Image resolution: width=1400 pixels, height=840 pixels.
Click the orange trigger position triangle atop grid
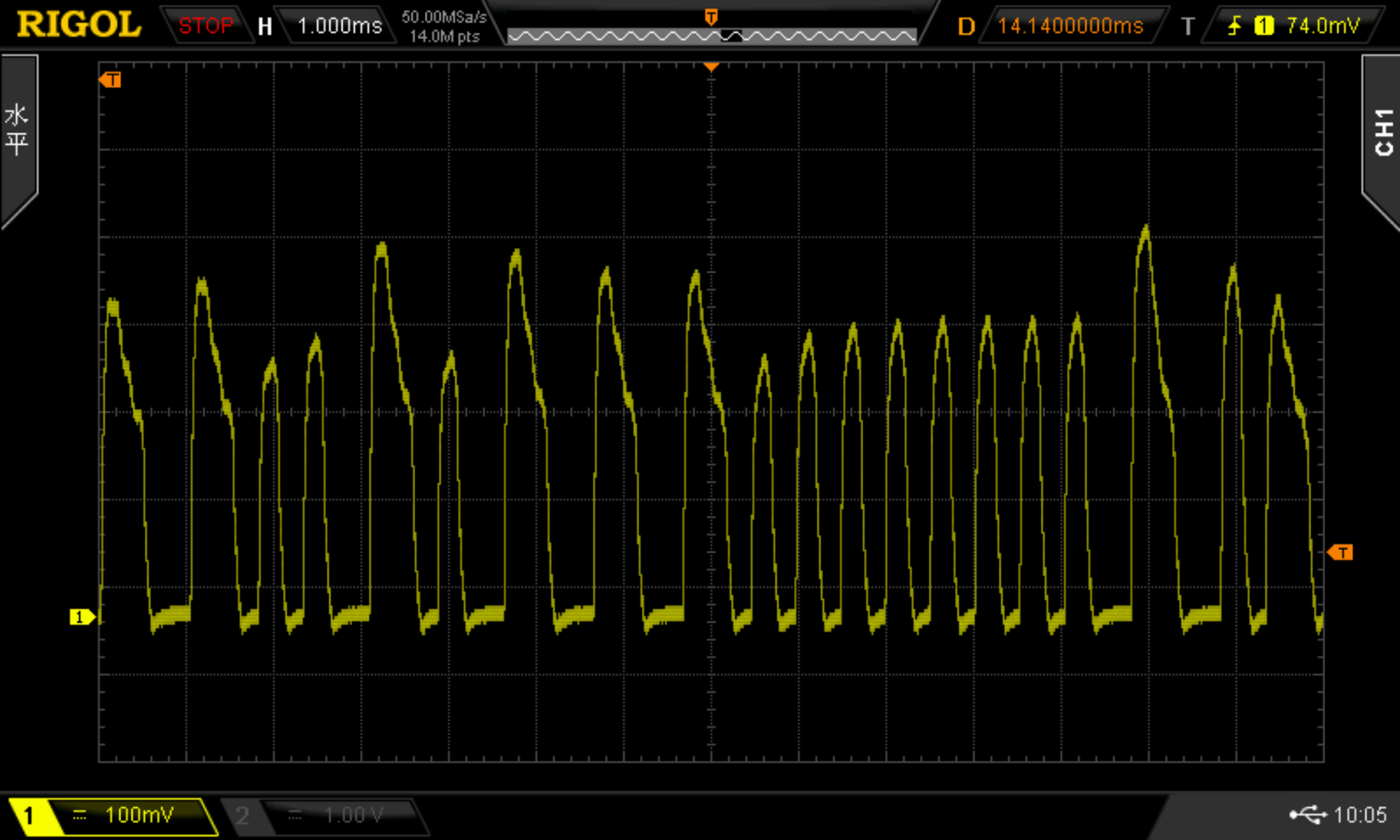[x=711, y=67]
